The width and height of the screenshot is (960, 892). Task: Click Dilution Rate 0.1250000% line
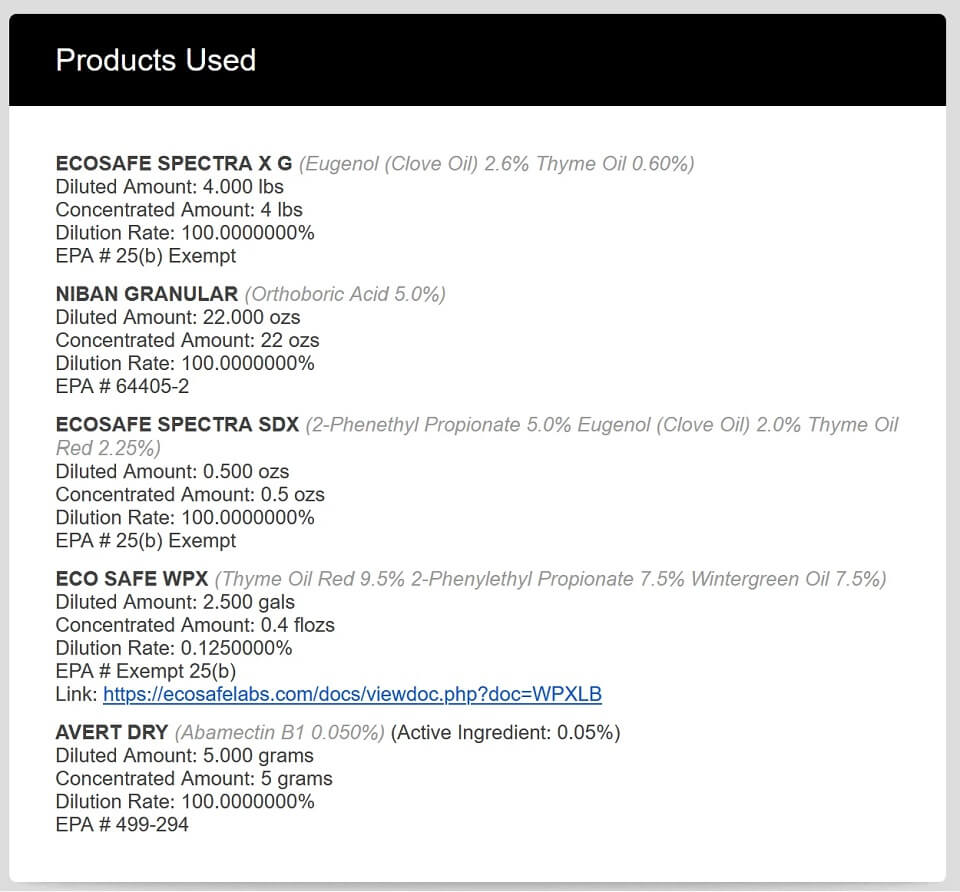coord(174,648)
